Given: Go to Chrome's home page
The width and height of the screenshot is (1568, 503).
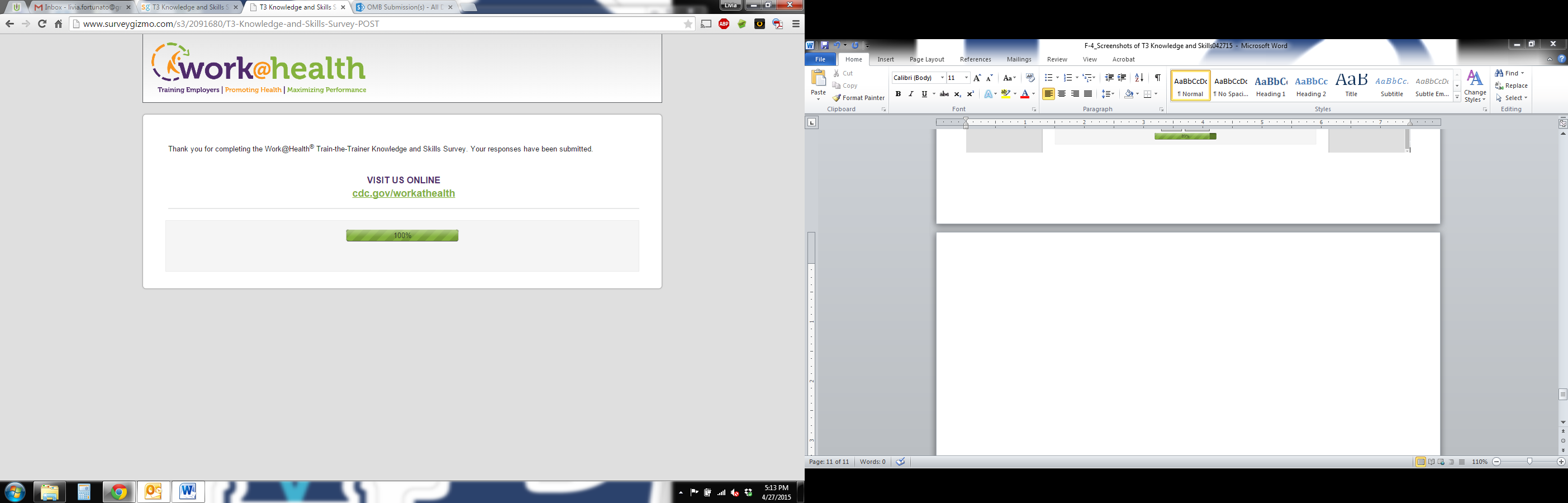Looking at the screenshot, I should (59, 23).
